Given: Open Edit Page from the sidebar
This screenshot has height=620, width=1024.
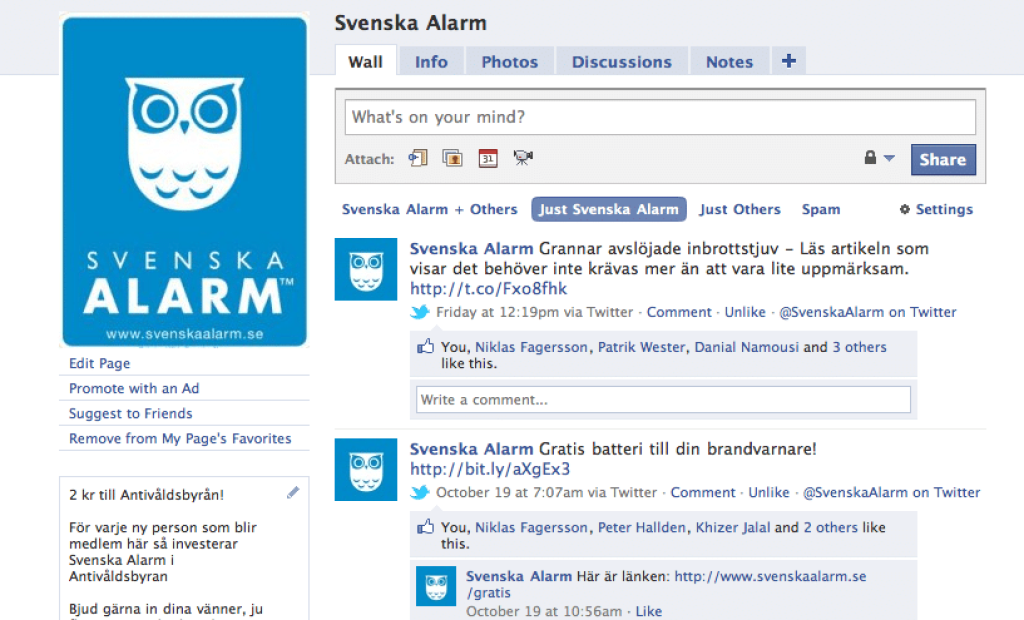Looking at the screenshot, I should (x=100, y=363).
